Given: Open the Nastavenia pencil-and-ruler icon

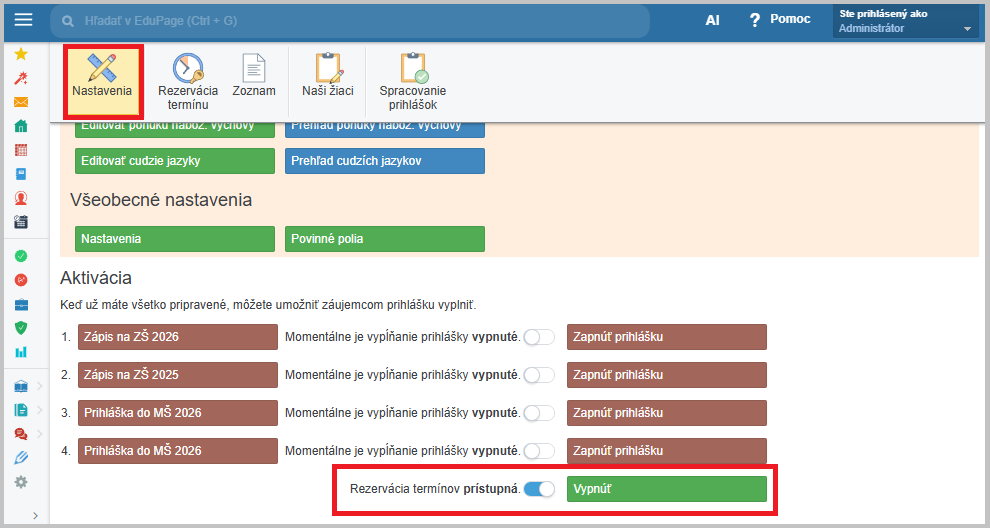Looking at the screenshot, I should click(102, 69).
